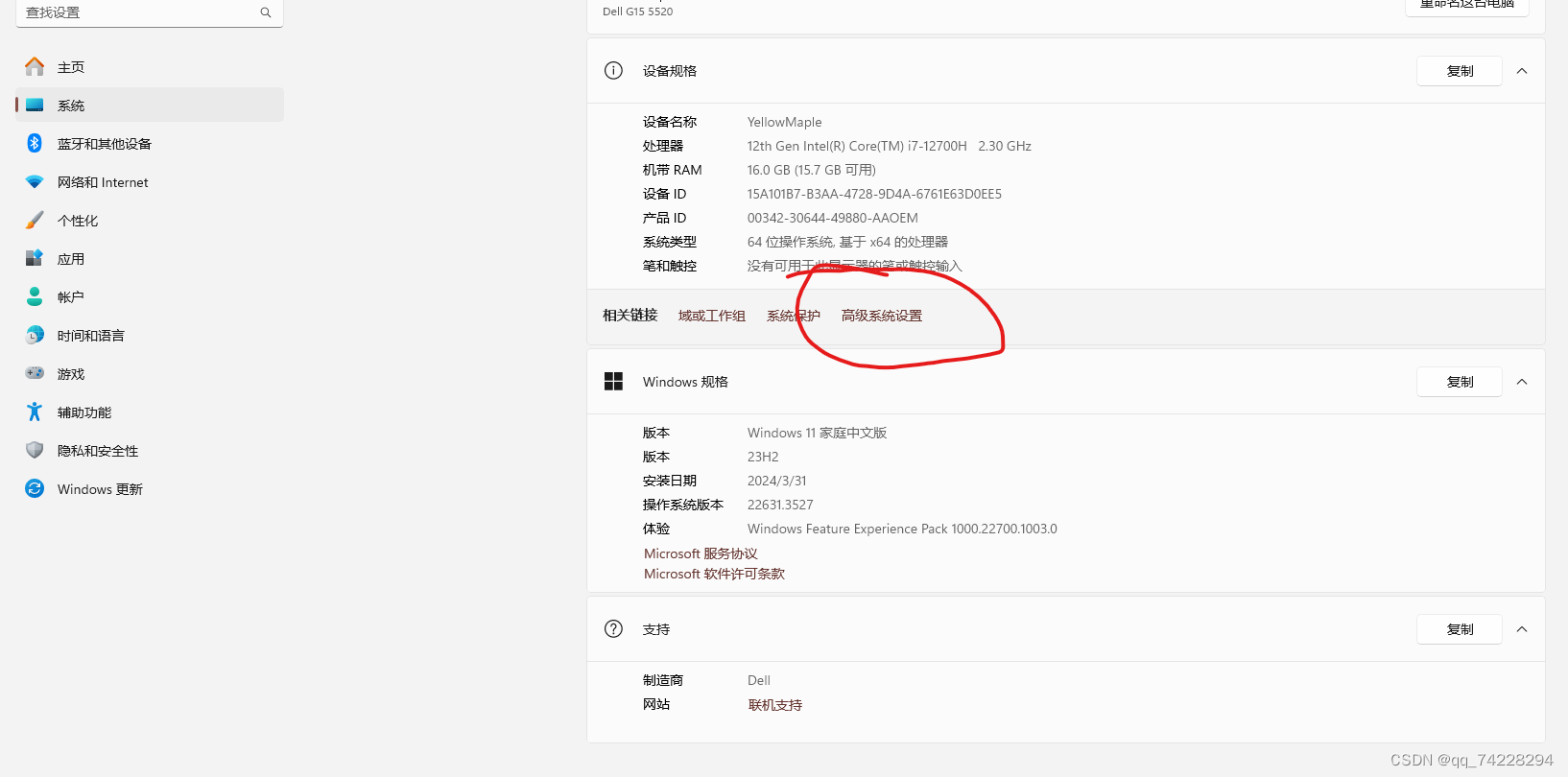Collapse the Windows 规格 section chevron

pos(1522,382)
